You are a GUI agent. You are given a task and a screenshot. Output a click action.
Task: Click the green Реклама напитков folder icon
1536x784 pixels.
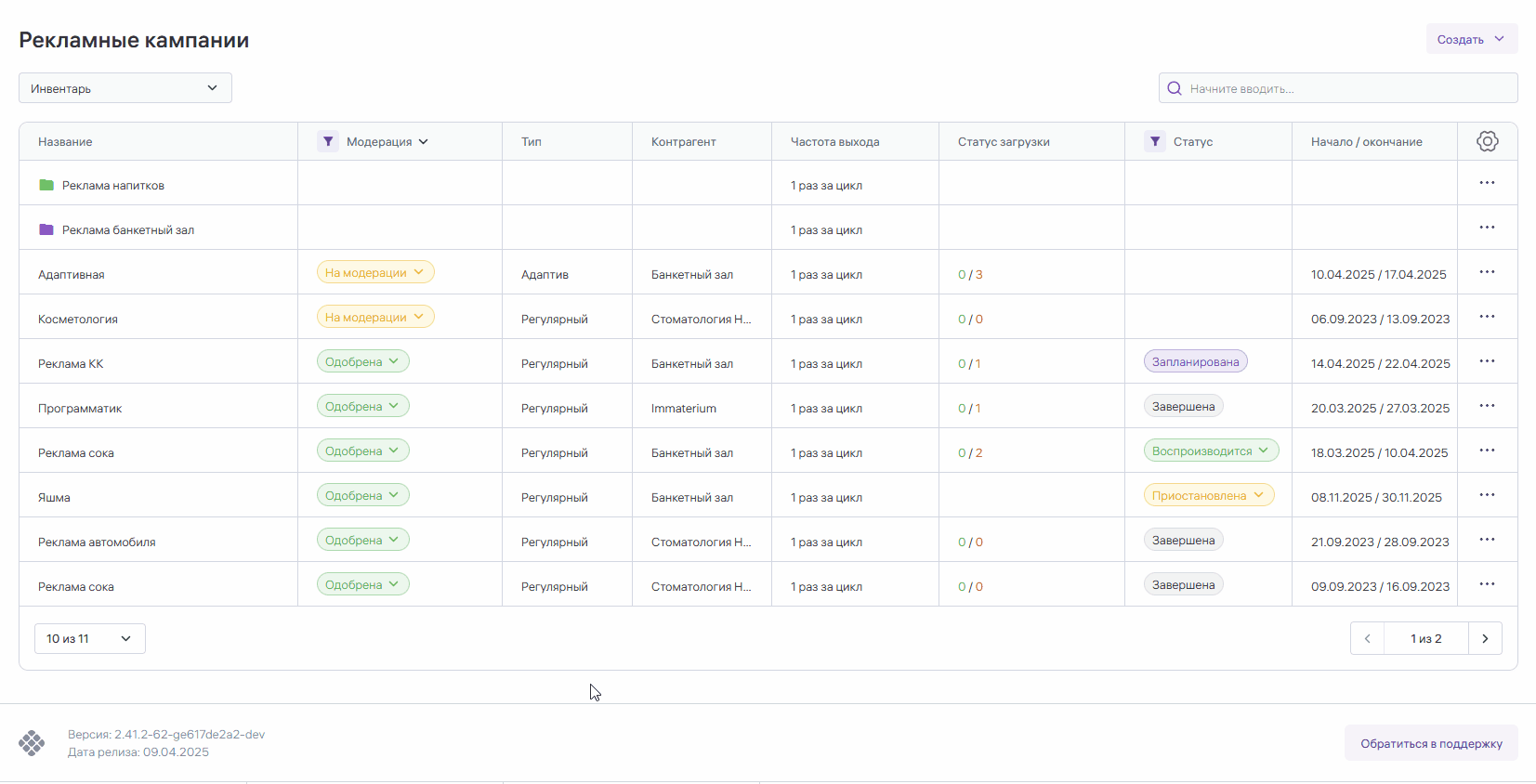pyautogui.click(x=46, y=185)
